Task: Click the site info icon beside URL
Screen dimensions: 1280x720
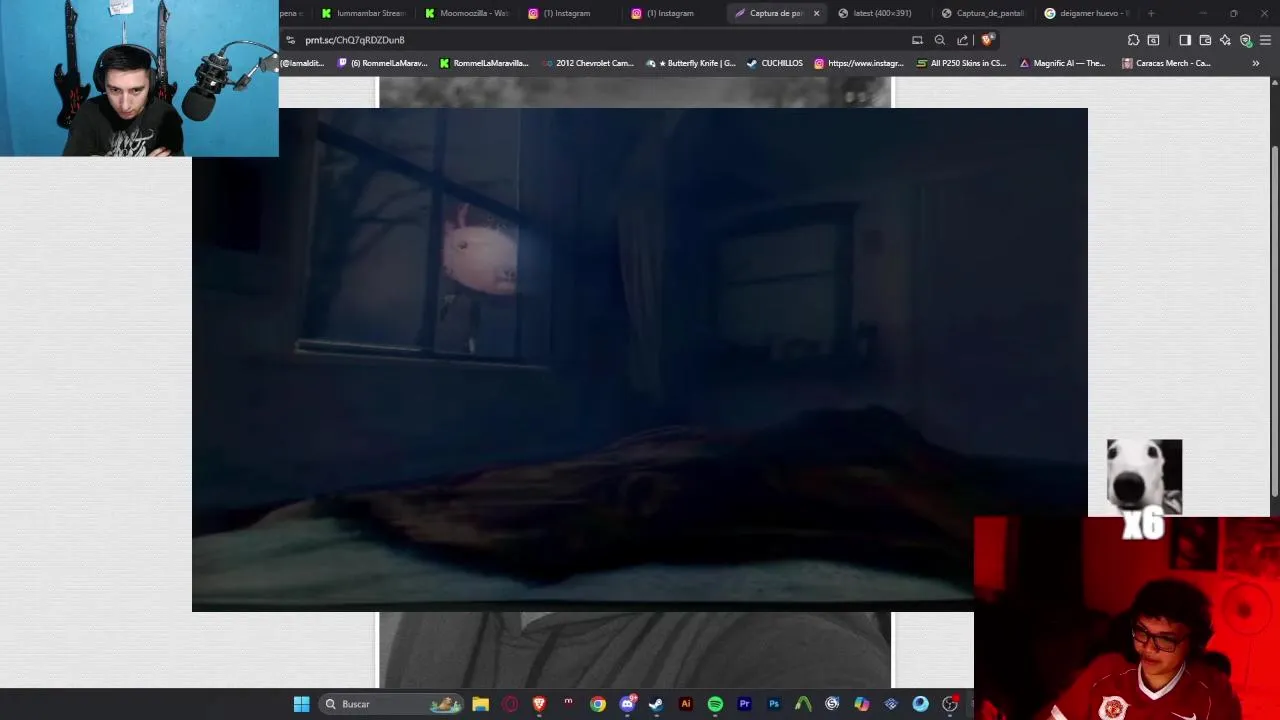Action: click(290, 40)
